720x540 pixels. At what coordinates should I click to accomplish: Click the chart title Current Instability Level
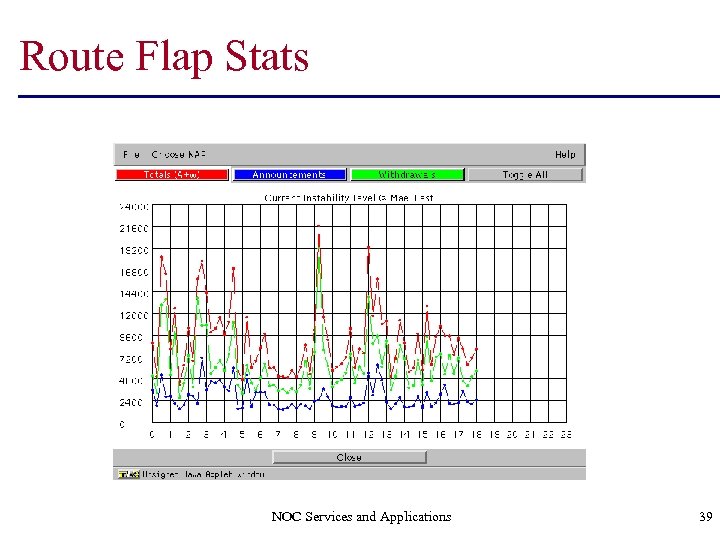click(x=349, y=198)
